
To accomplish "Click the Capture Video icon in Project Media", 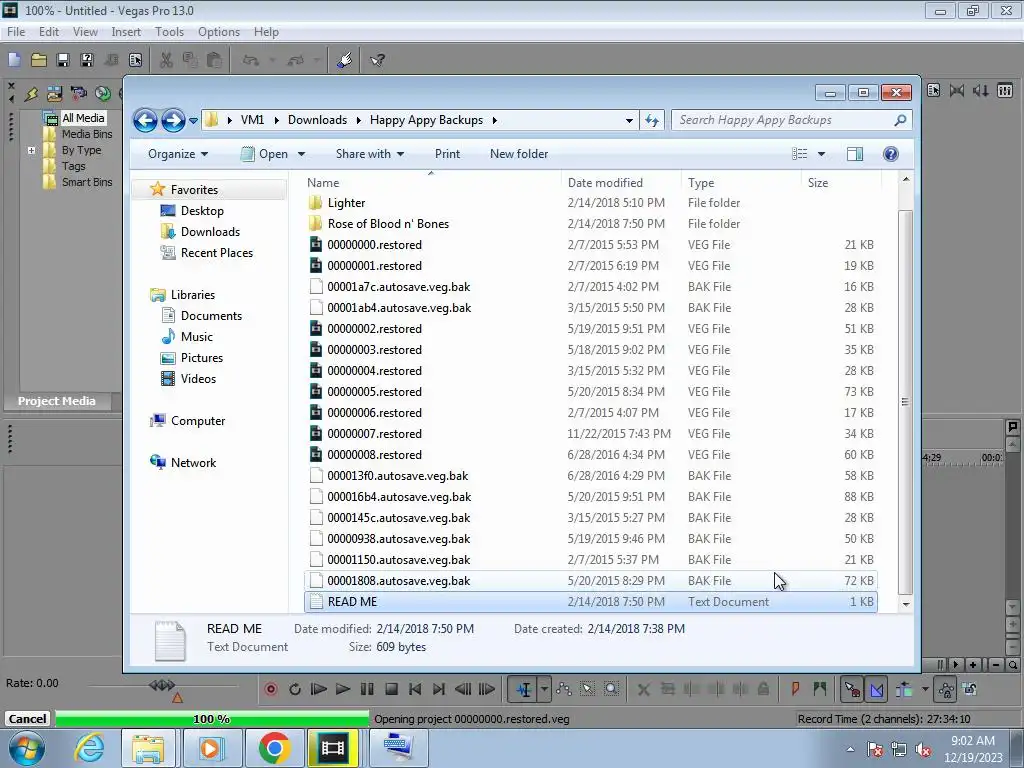I will pos(78,93).
